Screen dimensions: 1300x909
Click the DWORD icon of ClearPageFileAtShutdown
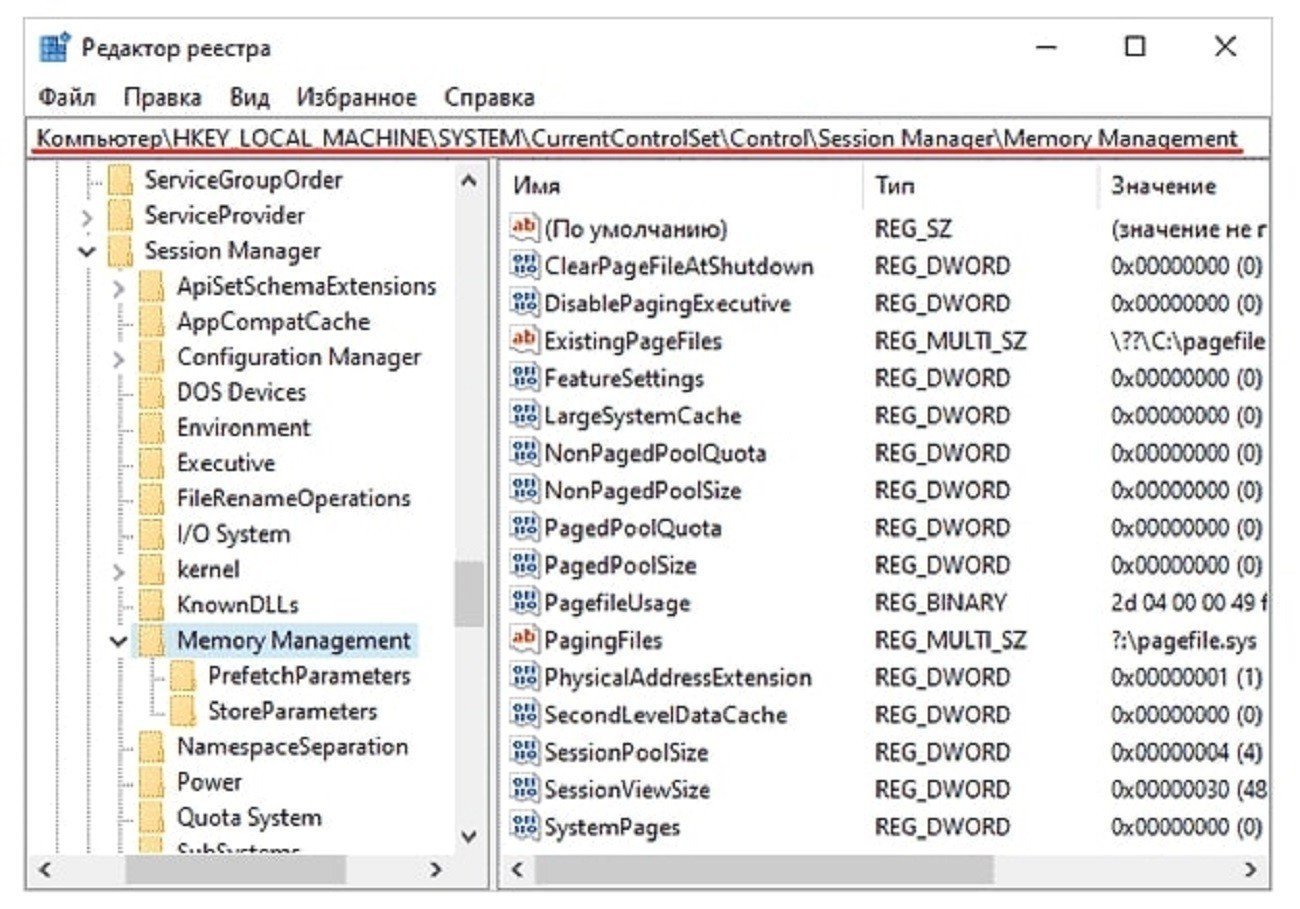pos(524,267)
